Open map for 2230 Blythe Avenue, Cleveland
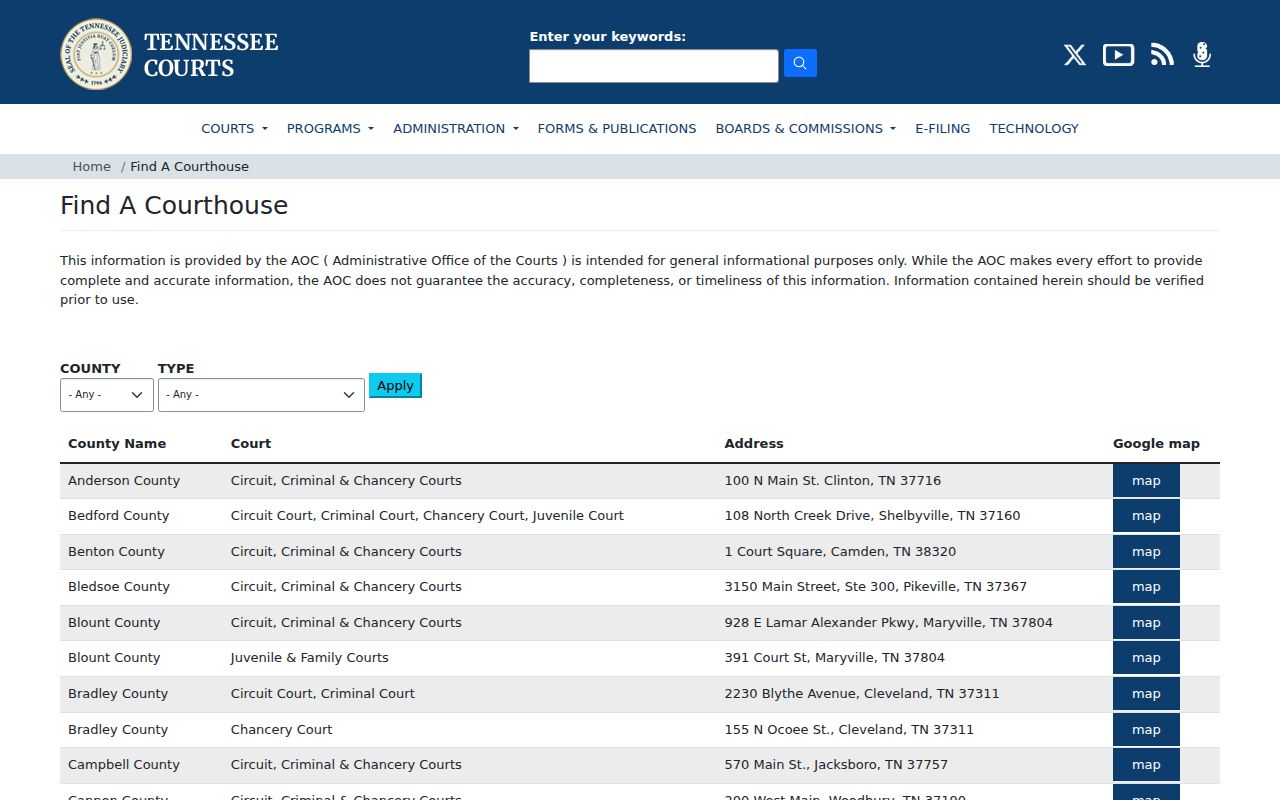Viewport: 1280px width, 800px height. (1146, 694)
